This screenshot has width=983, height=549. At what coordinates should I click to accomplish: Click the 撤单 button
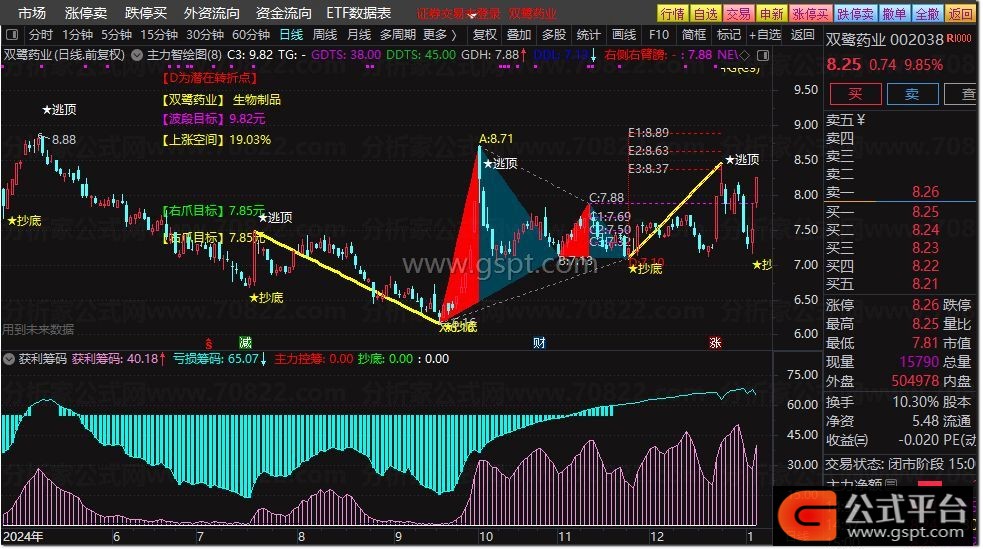894,13
